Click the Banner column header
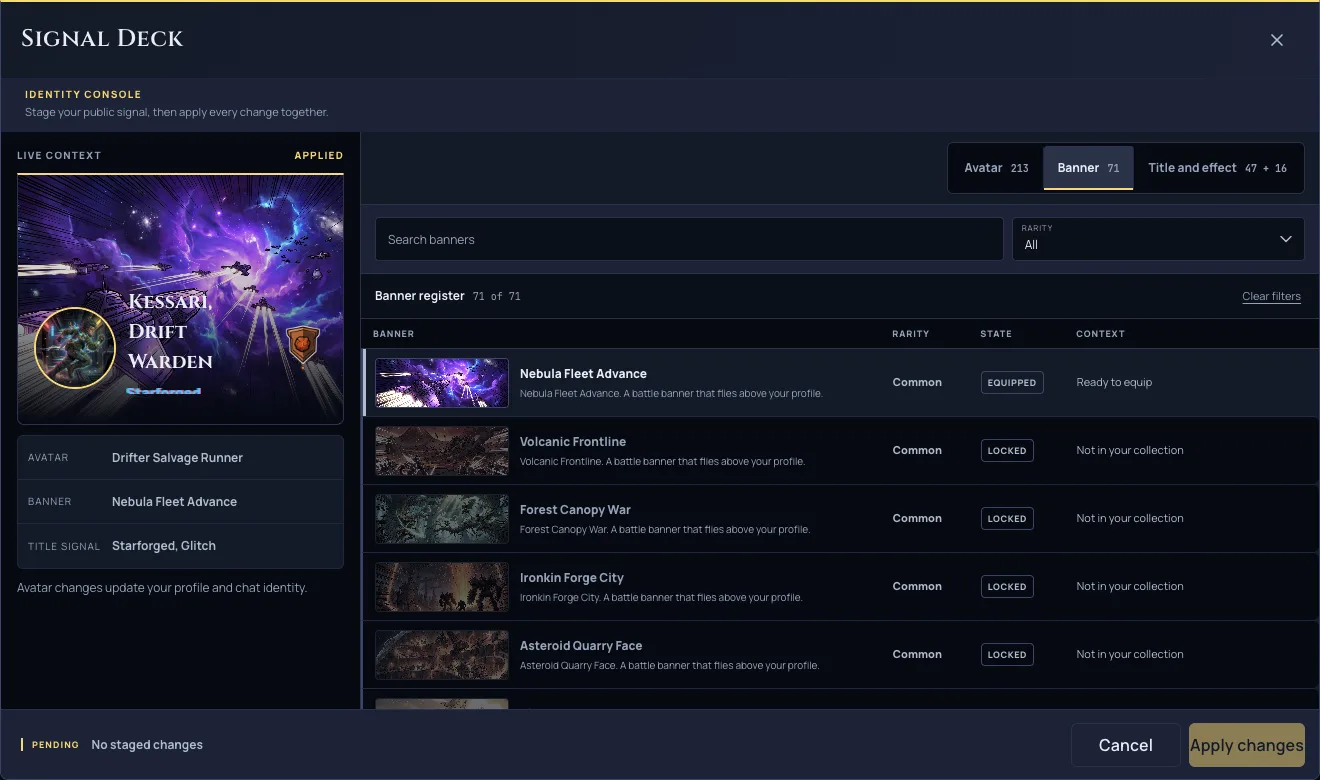The height and width of the screenshot is (780, 1320). [393, 334]
